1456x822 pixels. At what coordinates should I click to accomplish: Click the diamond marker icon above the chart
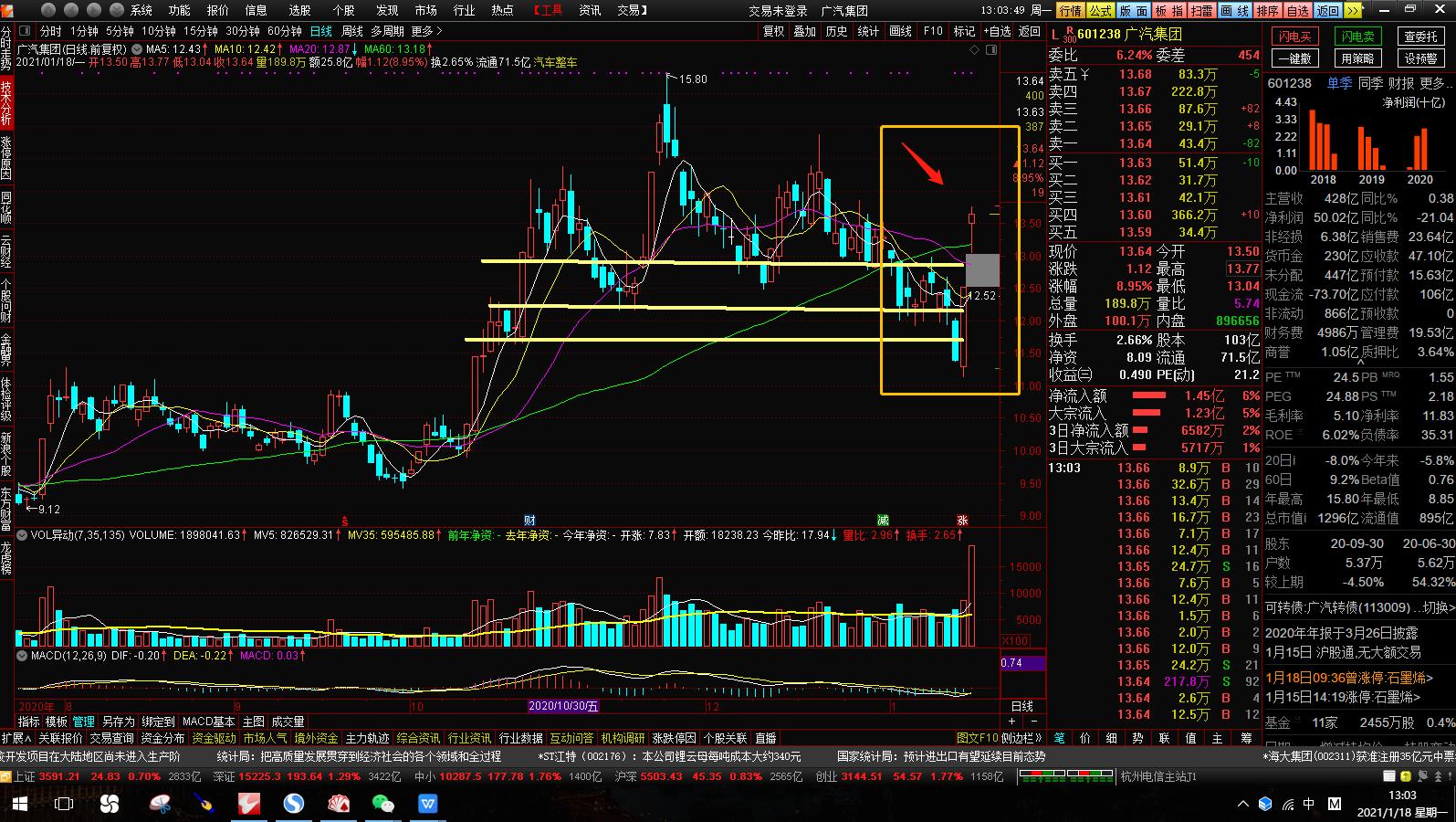pos(975,49)
